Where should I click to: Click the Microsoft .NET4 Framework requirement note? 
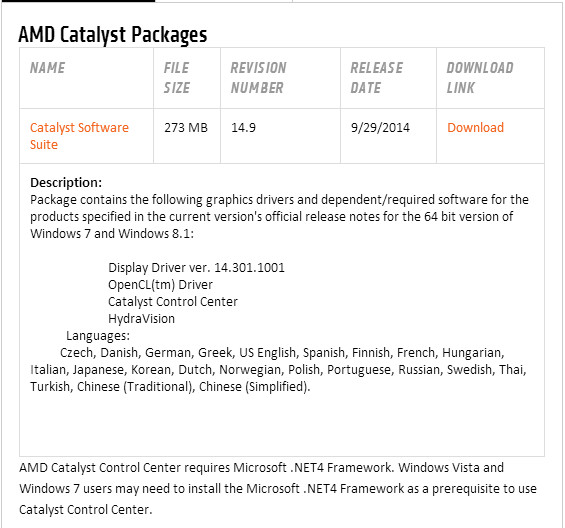click(x=278, y=489)
